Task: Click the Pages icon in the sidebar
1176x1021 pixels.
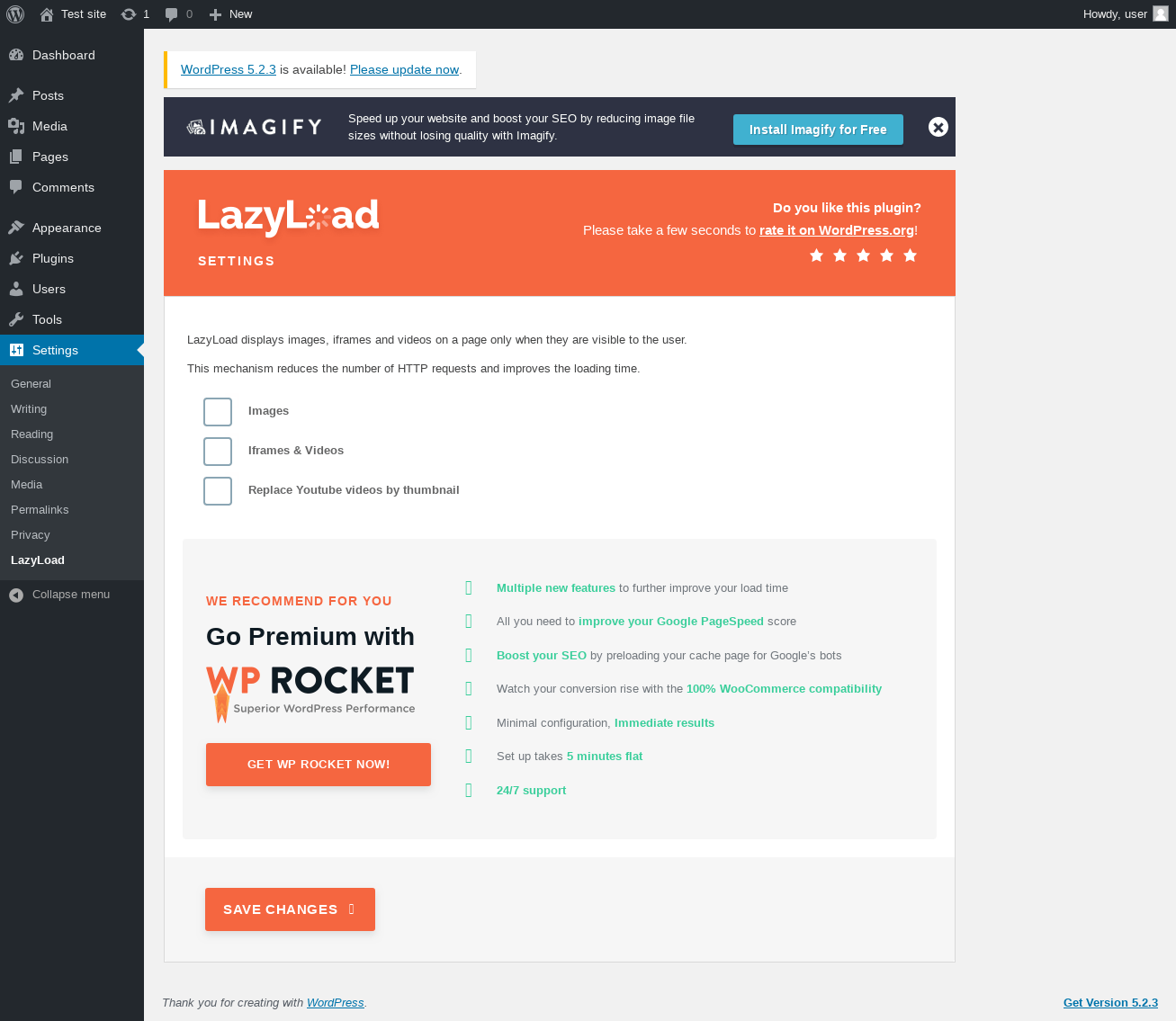Action: [16, 157]
